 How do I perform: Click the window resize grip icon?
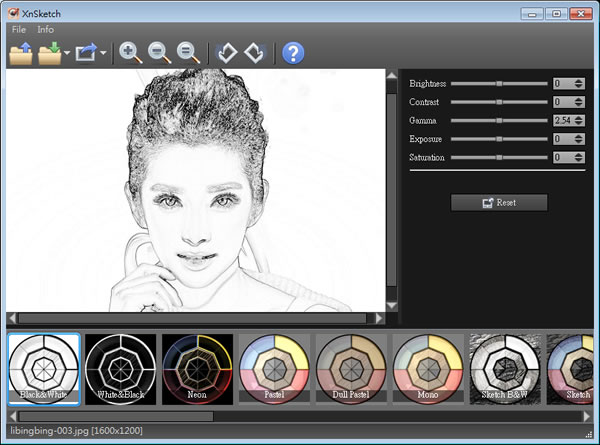coord(589,434)
